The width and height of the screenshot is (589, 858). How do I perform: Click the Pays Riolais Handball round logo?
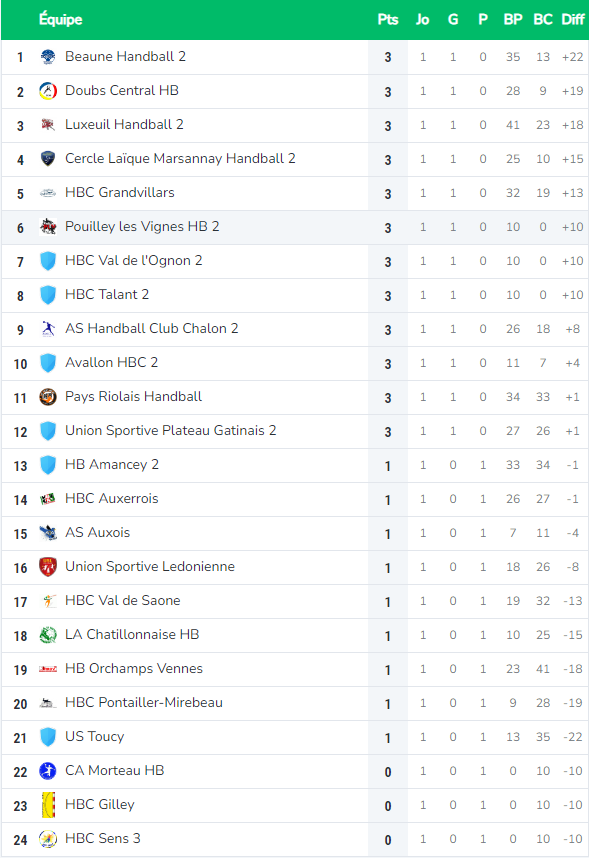point(48,397)
